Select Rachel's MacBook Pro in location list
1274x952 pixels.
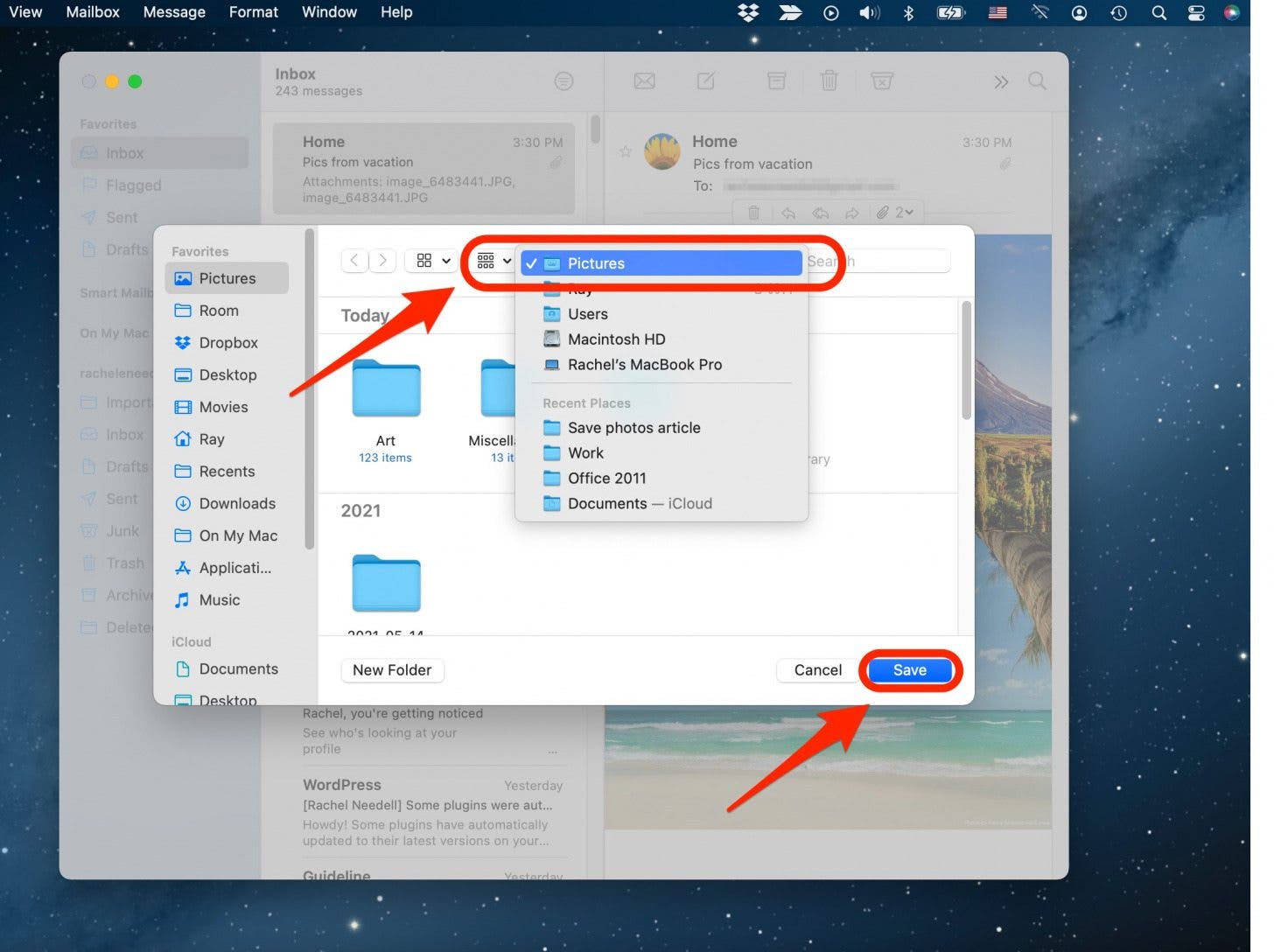pyautogui.click(x=644, y=365)
